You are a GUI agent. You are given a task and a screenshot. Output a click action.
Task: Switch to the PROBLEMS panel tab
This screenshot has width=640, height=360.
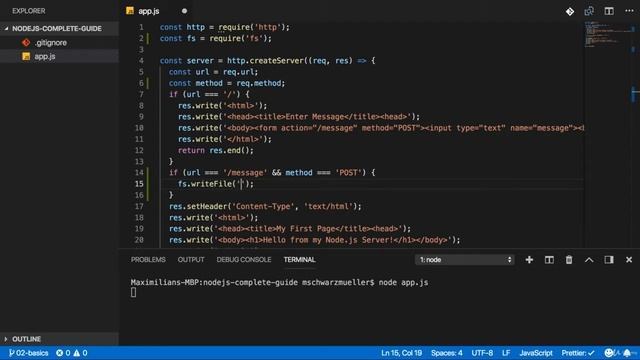point(148,260)
